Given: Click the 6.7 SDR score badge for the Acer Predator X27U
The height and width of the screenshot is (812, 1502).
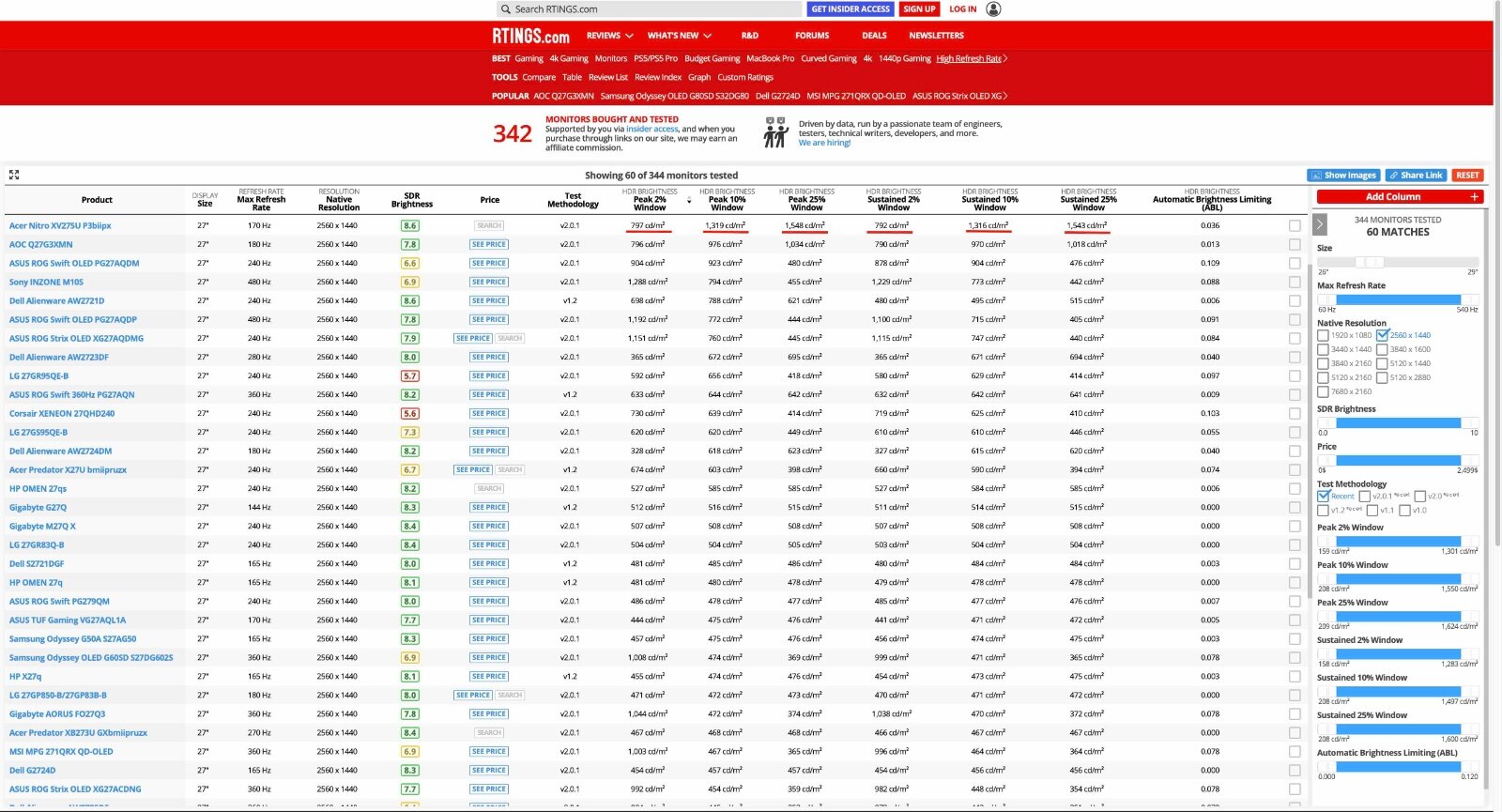Looking at the screenshot, I should click(x=410, y=469).
